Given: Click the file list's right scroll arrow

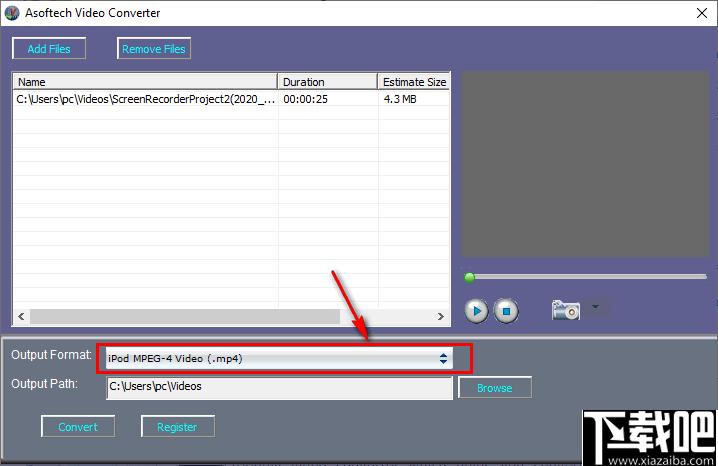Looking at the screenshot, I should (441, 316).
